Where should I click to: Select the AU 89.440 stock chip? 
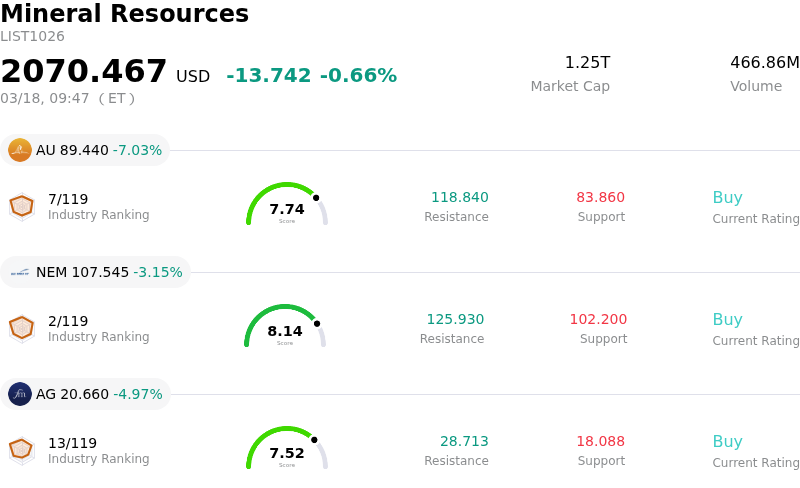(x=85, y=150)
